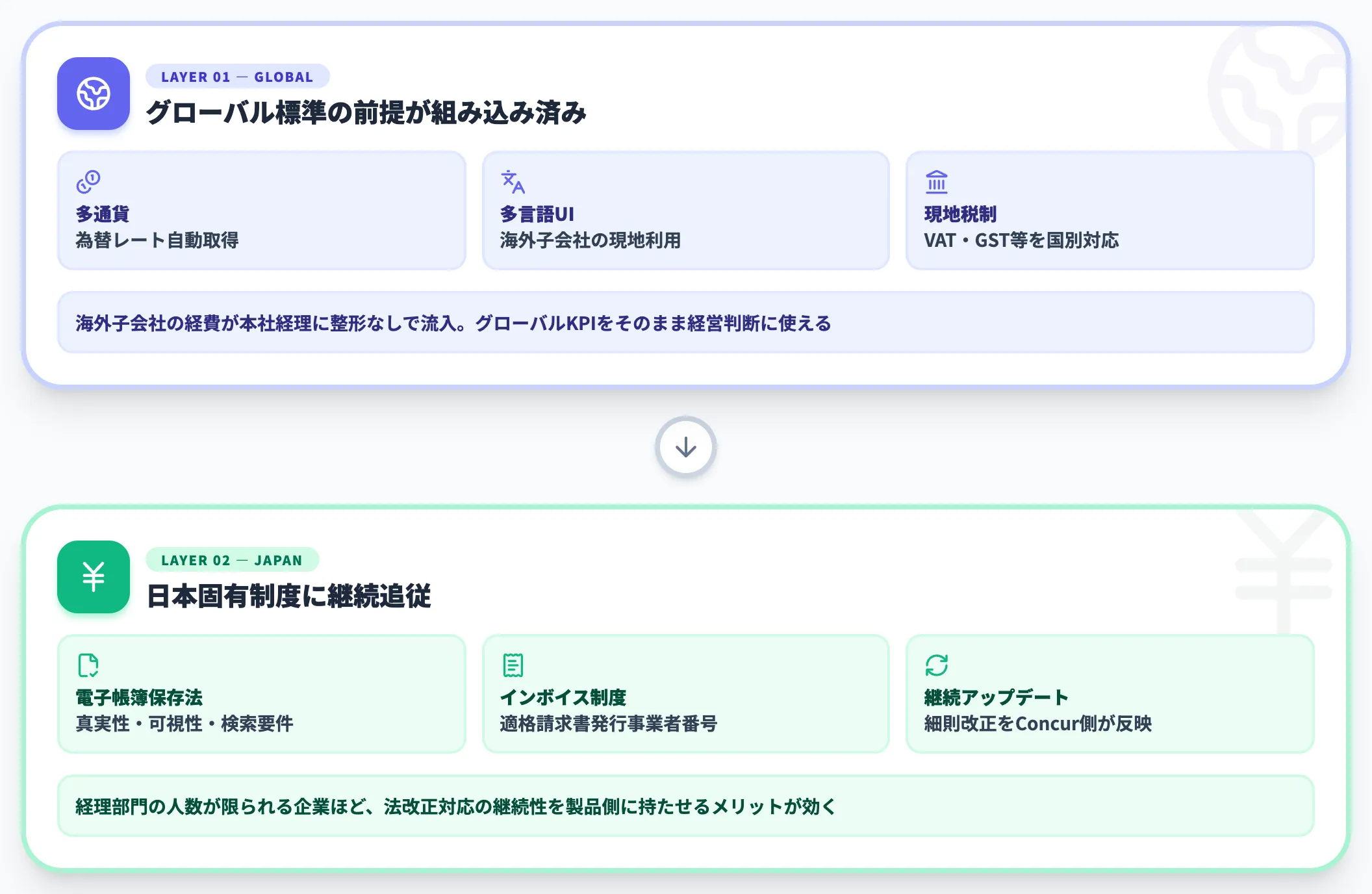The width and height of the screenshot is (1372, 894).
Task: Click the translate icon above 多言語UI
Action: [513, 182]
